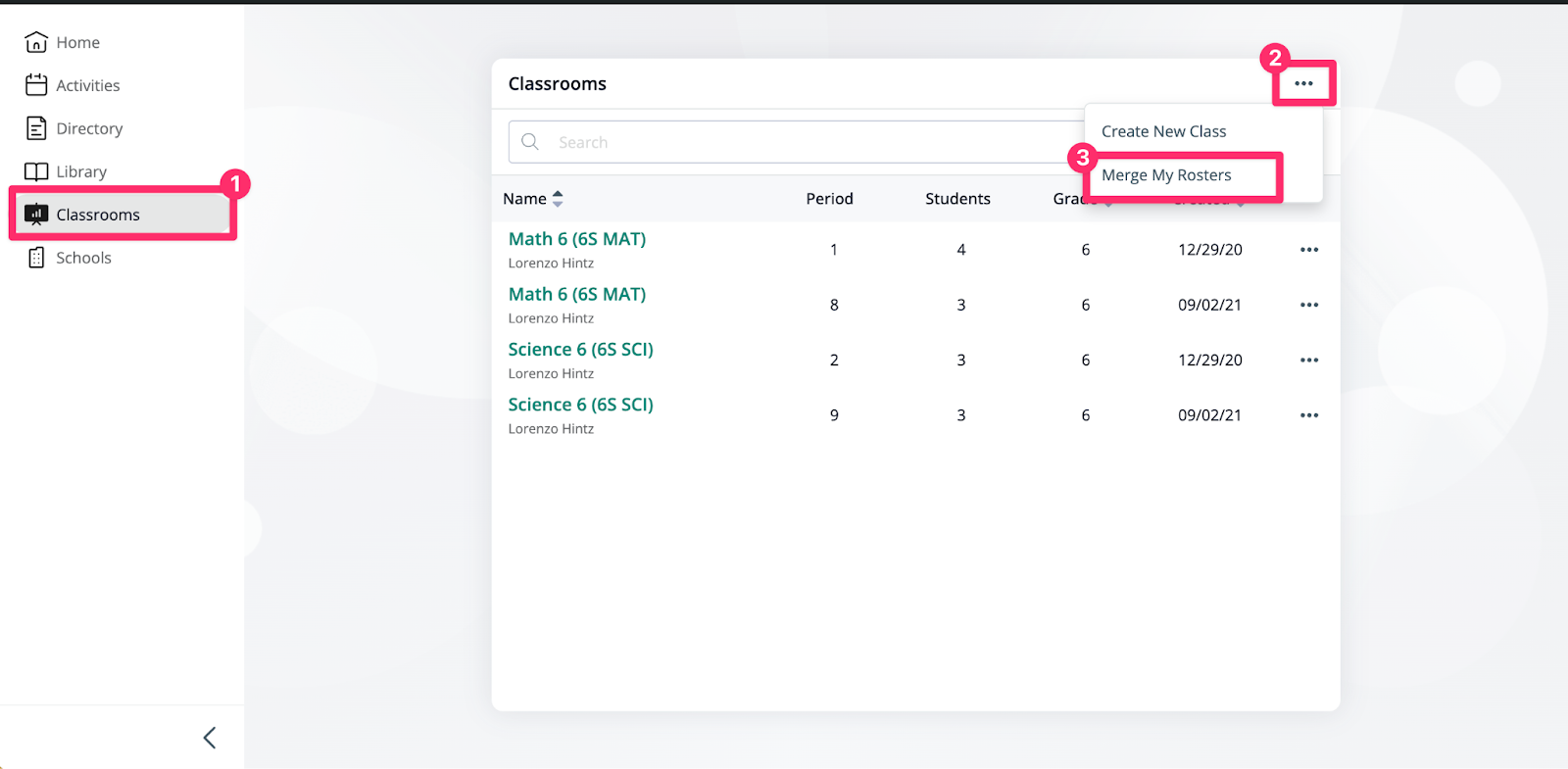Open Activities via the calendar icon

(x=36, y=85)
